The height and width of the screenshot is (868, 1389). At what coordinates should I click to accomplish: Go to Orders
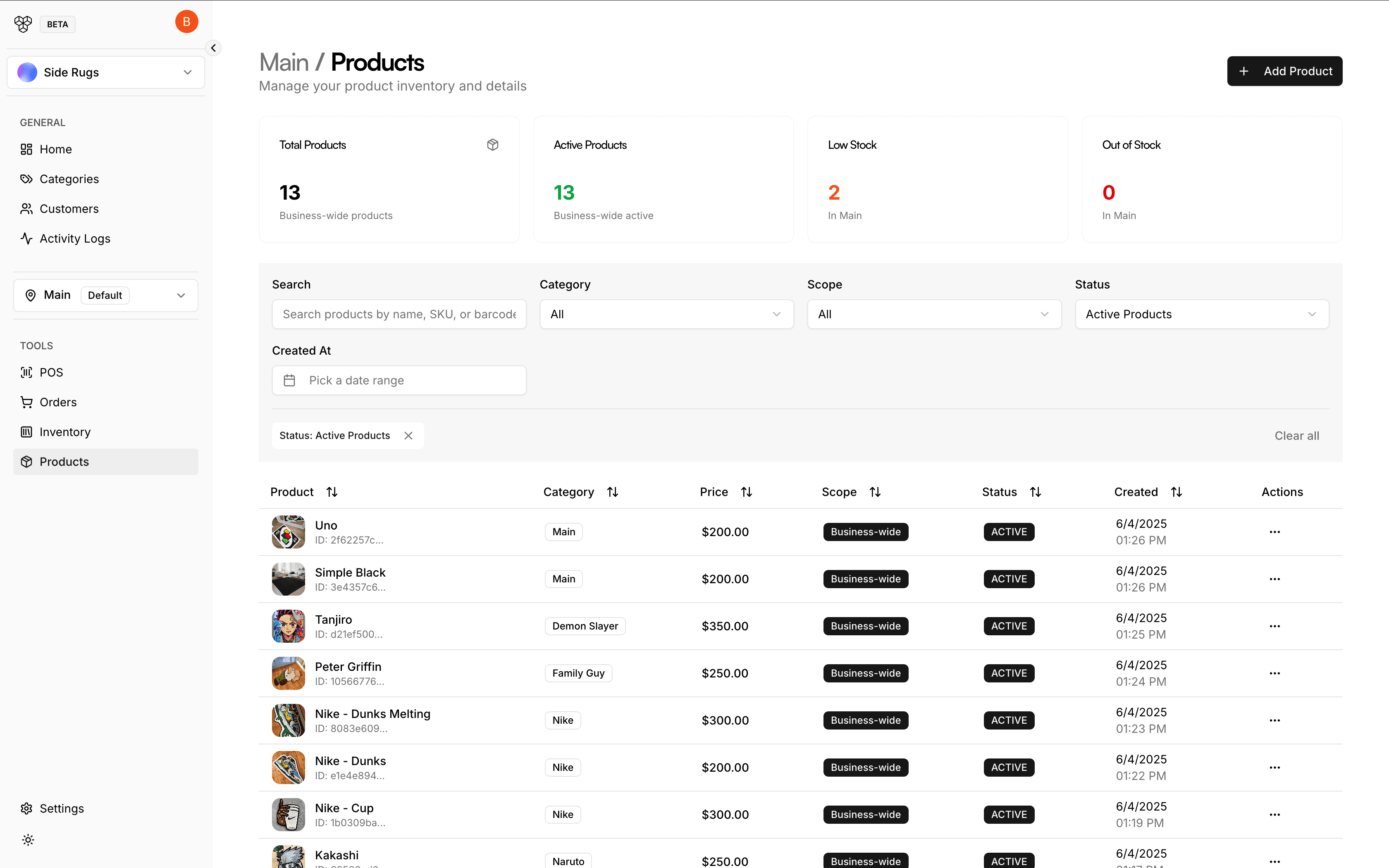point(105,403)
